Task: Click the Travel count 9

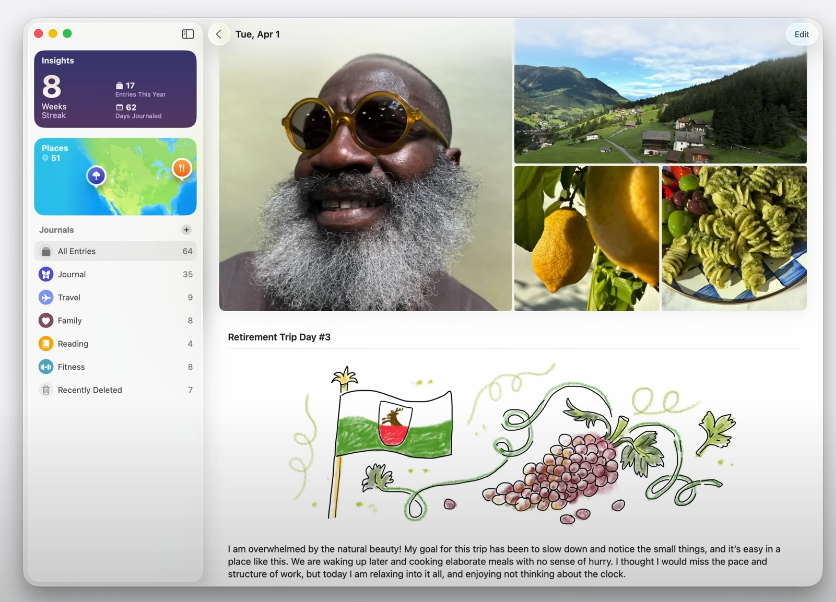Action: (190, 298)
